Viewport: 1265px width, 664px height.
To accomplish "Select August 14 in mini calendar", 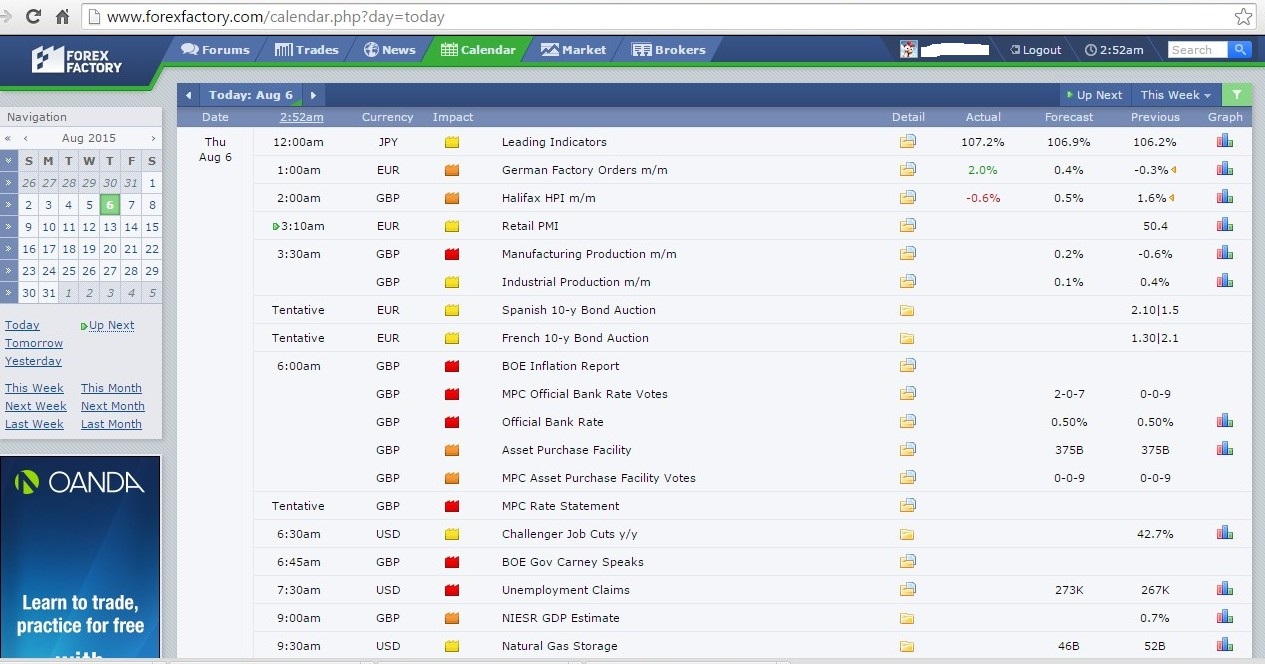I will [x=131, y=227].
